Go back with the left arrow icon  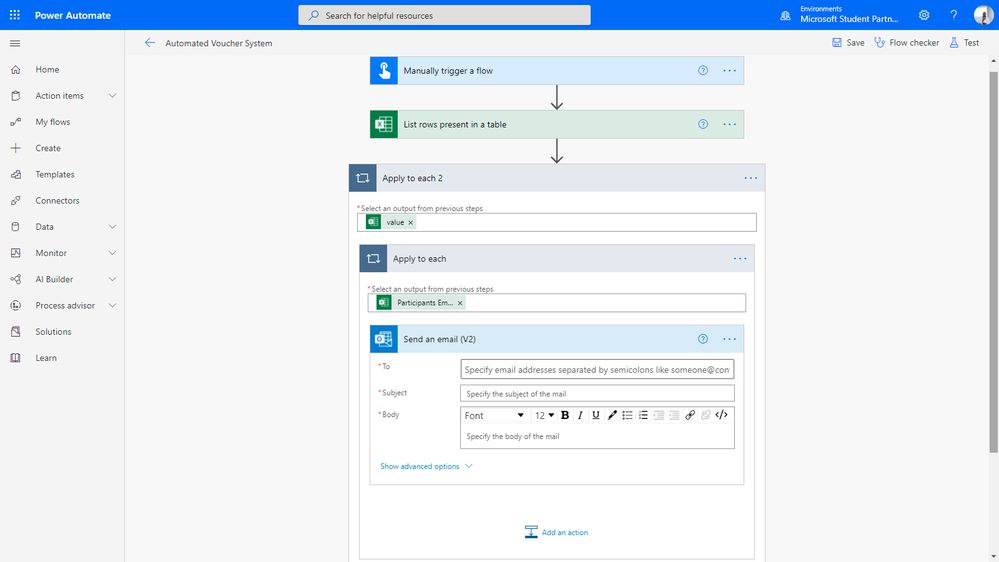coord(150,43)
